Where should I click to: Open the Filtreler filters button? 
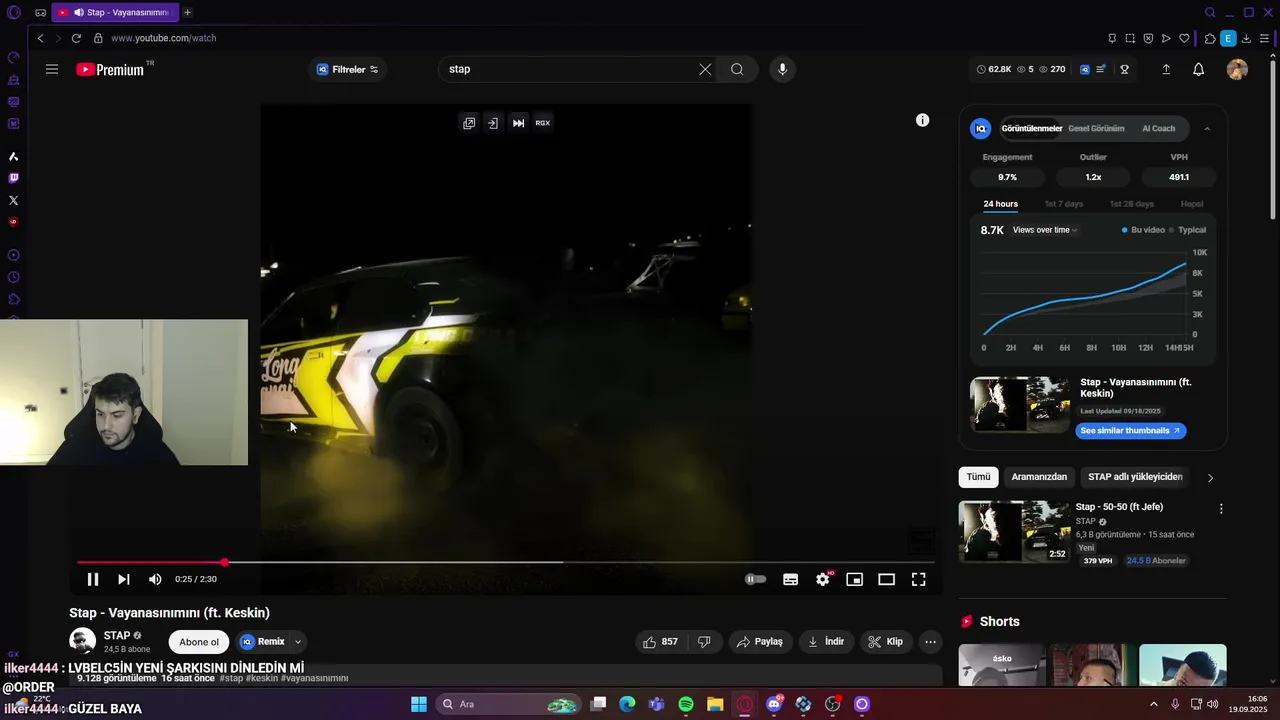click(347, 69)
